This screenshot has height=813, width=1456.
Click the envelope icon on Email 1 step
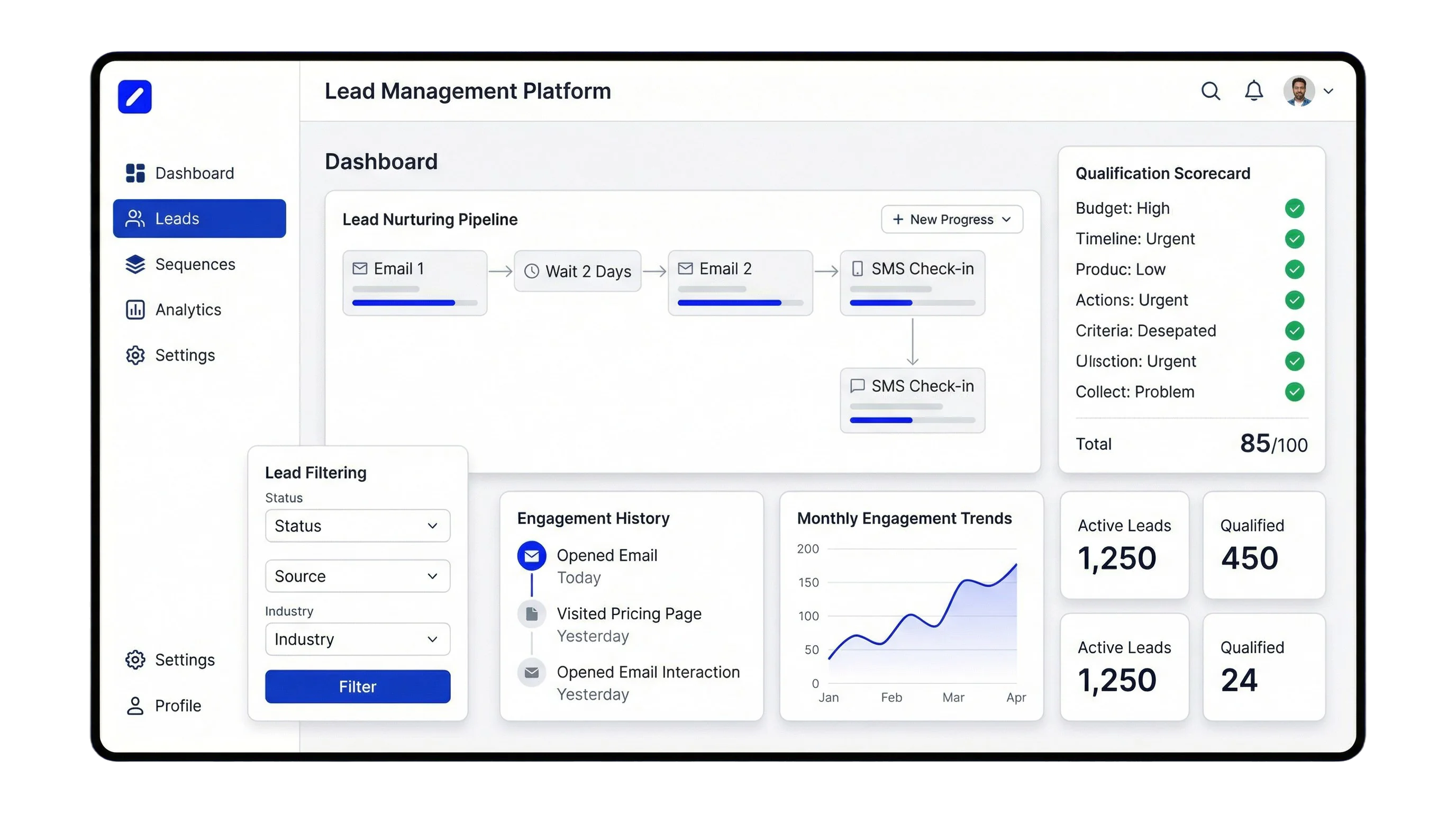(359, 268)
